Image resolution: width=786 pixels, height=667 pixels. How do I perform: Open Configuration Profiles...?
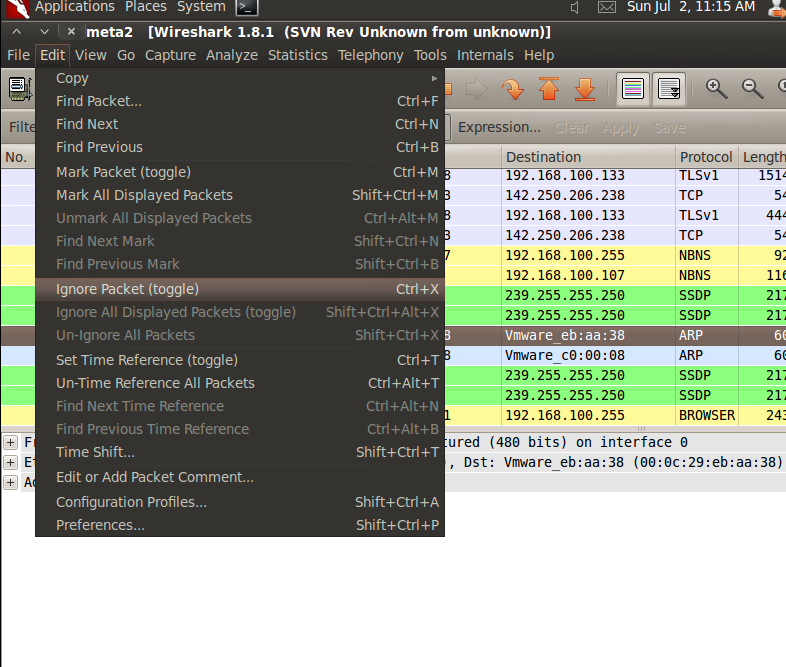[x=240, y=503]
